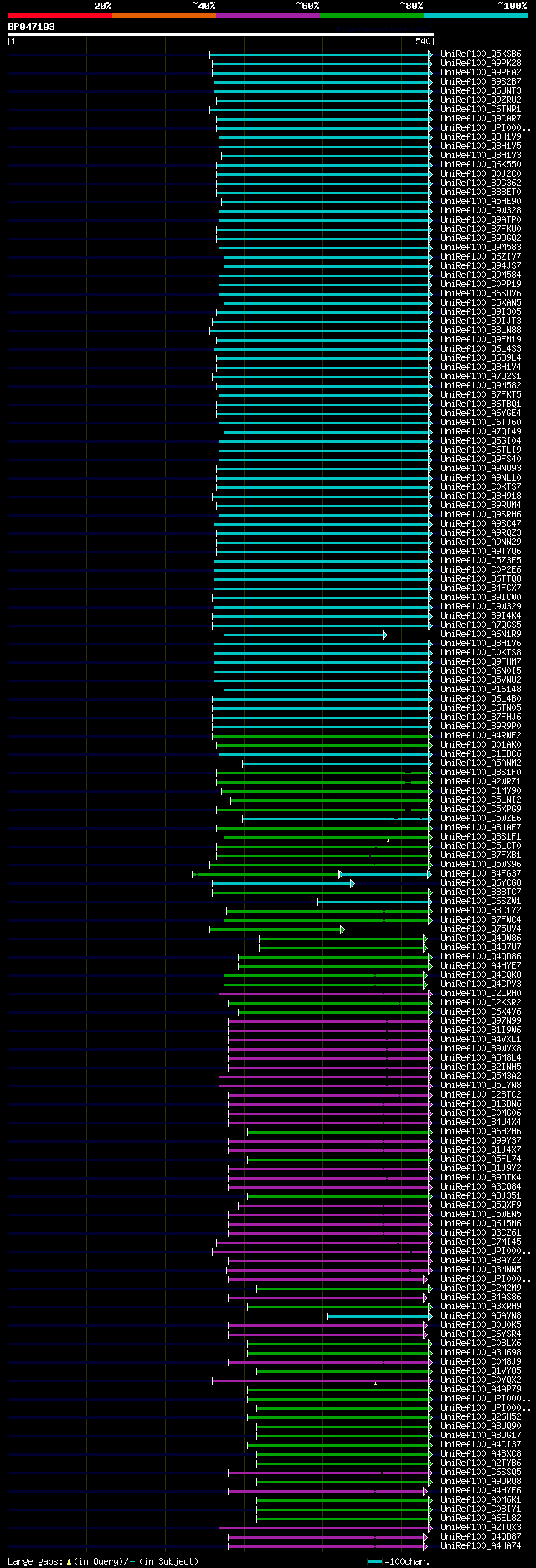Select hit UniRef100_A5AVN8
Image resolution: width=536 pixels, height=1568 pixels.
tap(481, 1315)
